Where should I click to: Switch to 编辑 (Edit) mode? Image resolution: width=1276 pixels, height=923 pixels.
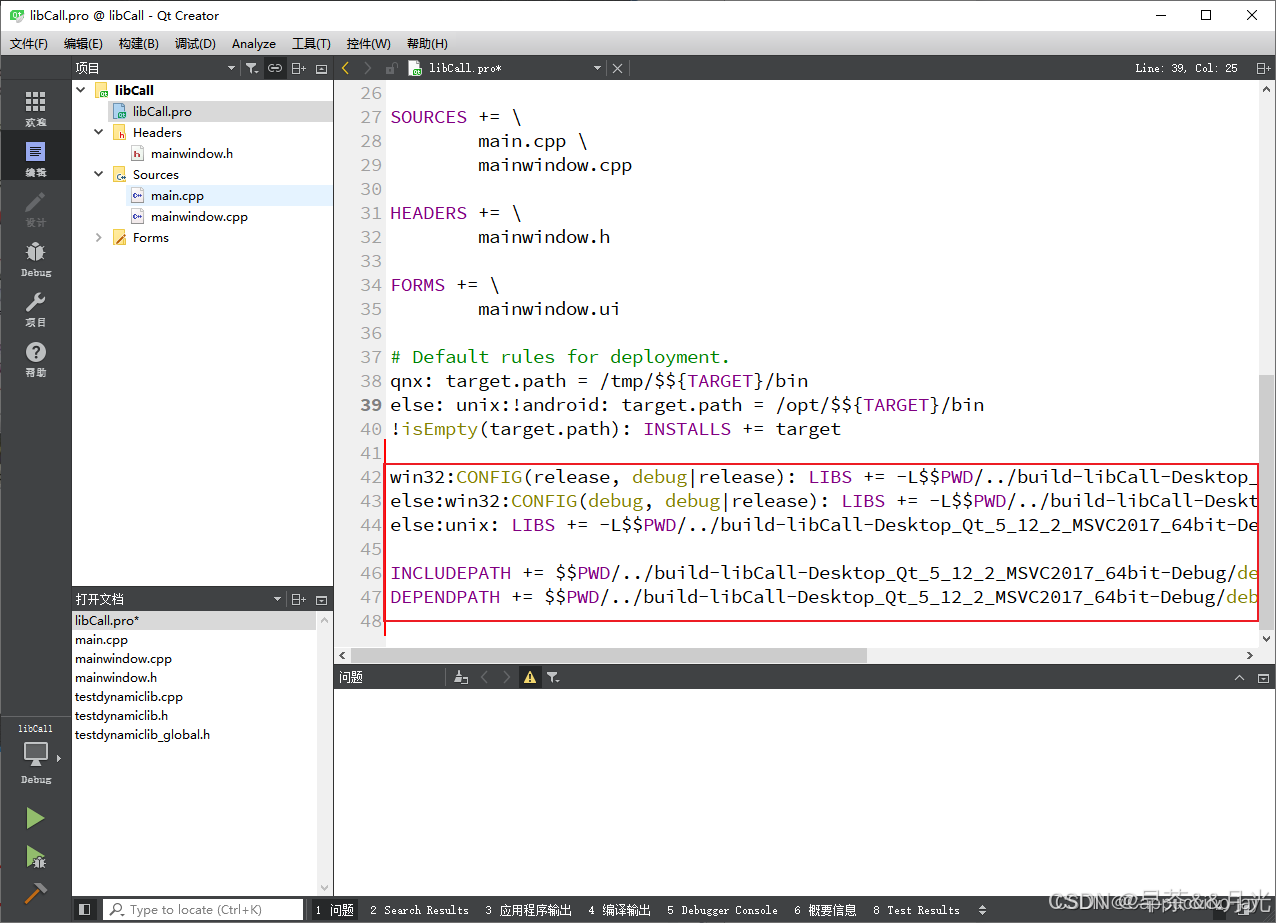coord(35,158)
